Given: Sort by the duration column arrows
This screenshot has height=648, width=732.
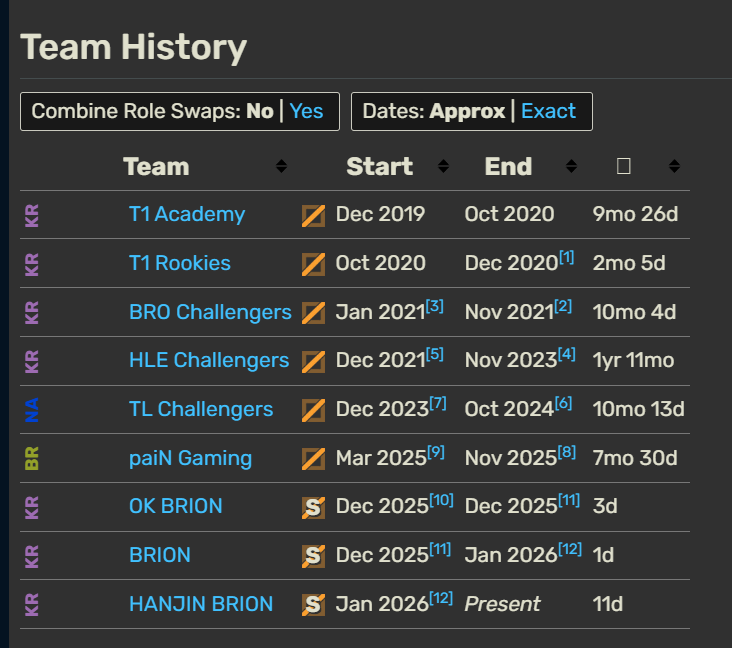Looking at the screenshot, I should (675, 166).
